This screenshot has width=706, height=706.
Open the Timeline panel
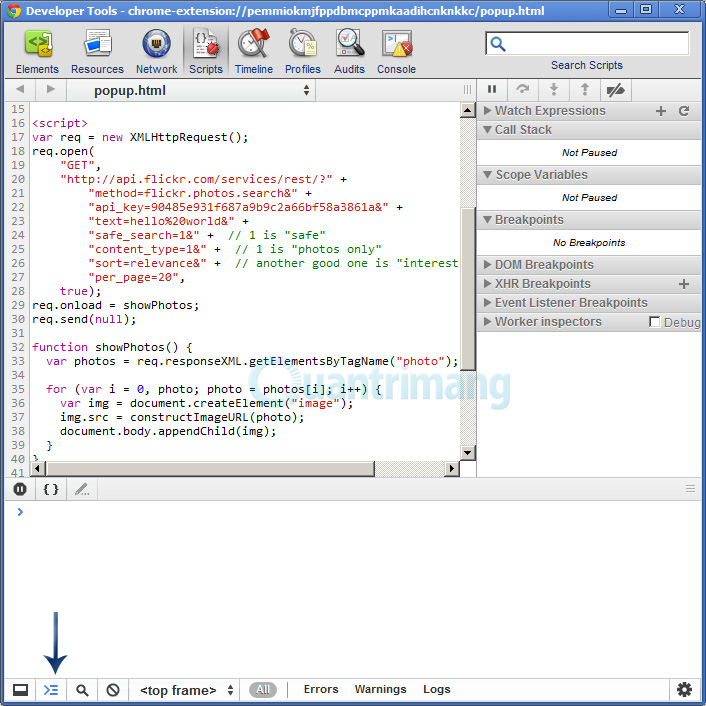253,51
